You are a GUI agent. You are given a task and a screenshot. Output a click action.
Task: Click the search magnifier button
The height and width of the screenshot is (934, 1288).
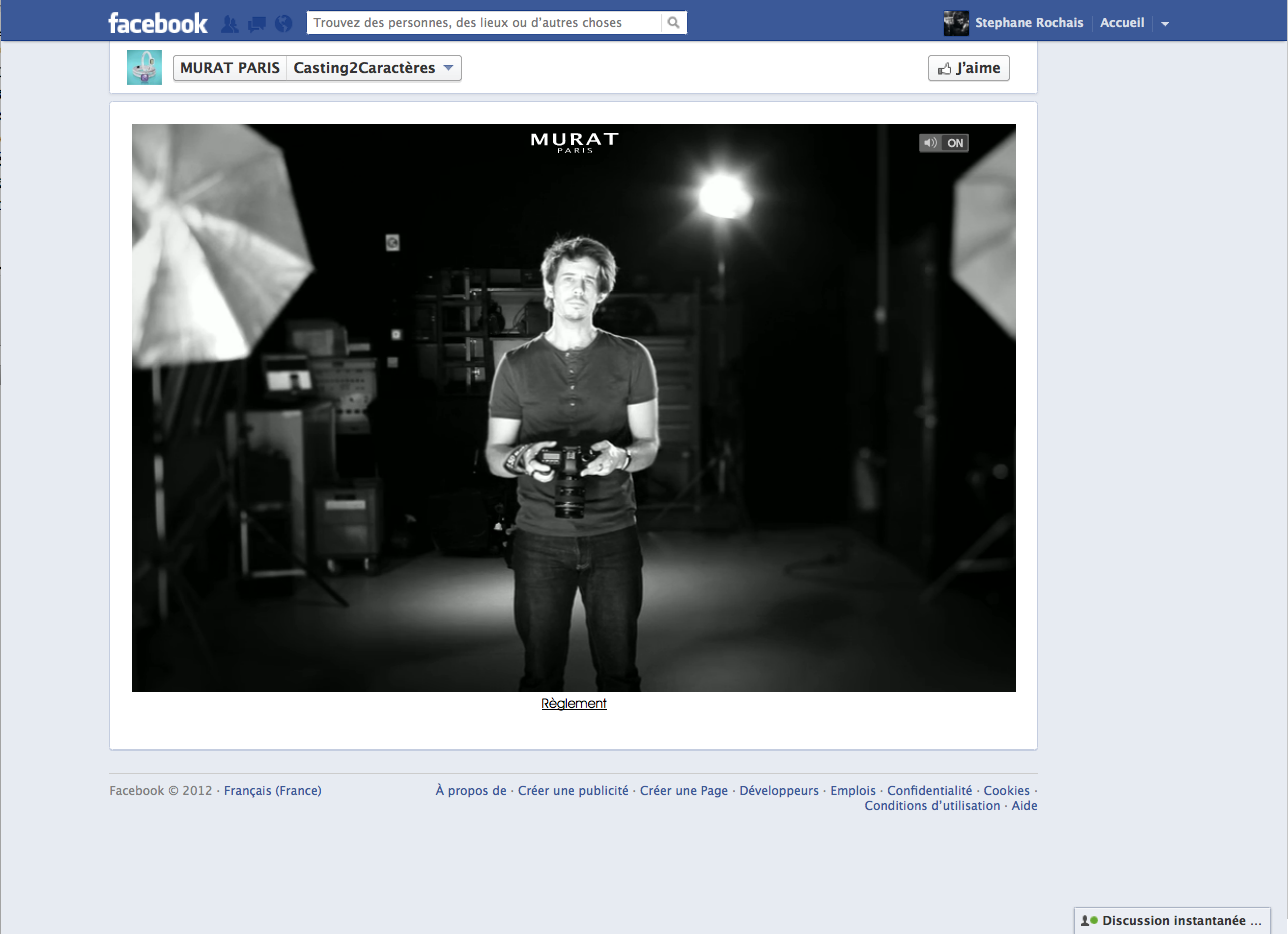click(x=674, y=22)
